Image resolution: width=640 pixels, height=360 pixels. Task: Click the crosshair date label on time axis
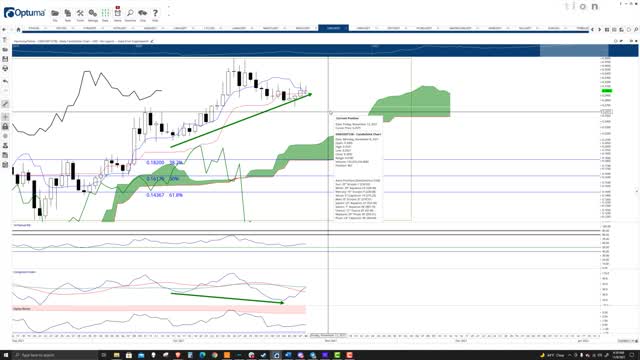tap(329, 335)
